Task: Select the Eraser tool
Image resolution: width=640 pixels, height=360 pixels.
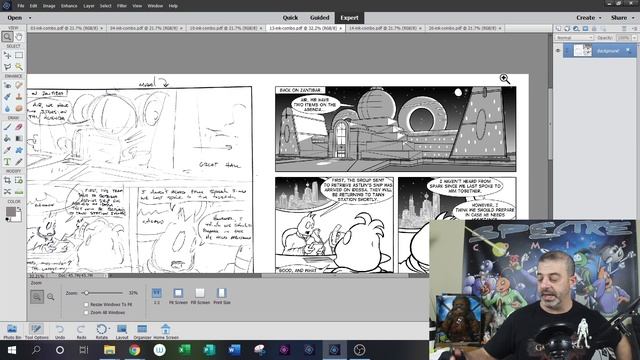Action: (x=19, y=127)
